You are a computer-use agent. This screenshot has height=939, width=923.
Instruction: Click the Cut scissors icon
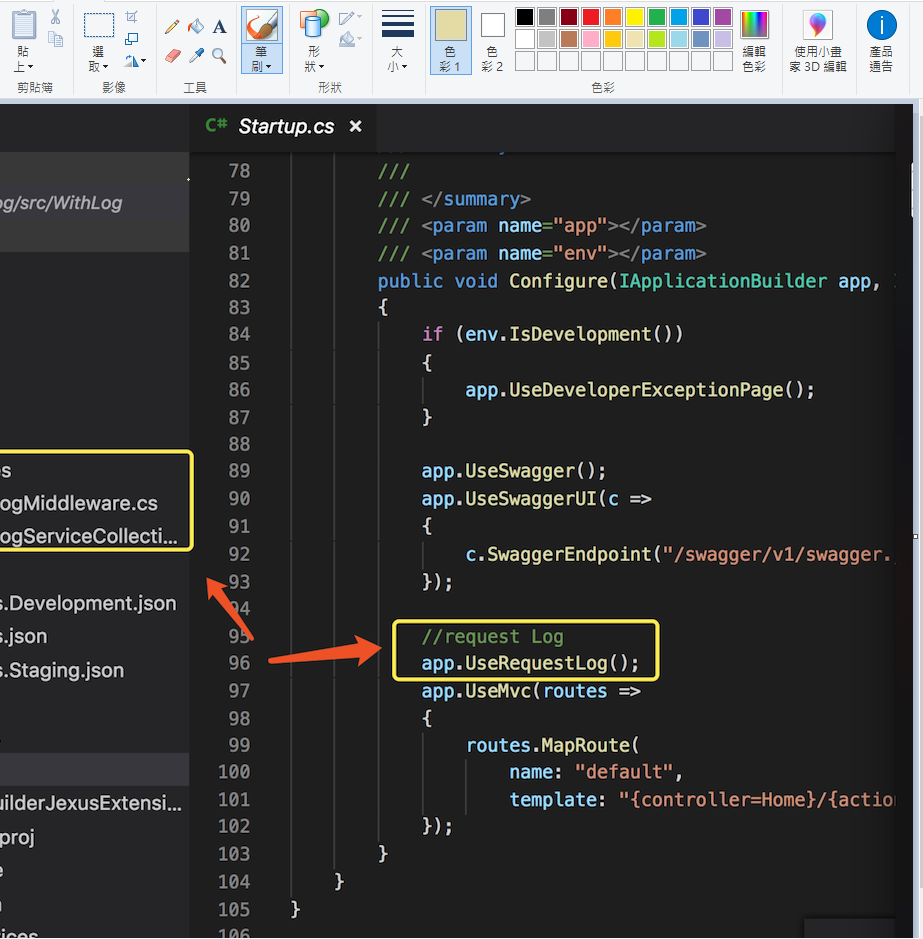coord(55,17)
